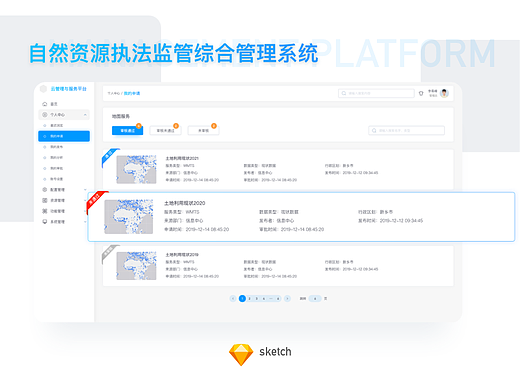The width and height of the screenshot is (520, 390).
Task: Click the Sketch diamond logo
Action: 241,355
